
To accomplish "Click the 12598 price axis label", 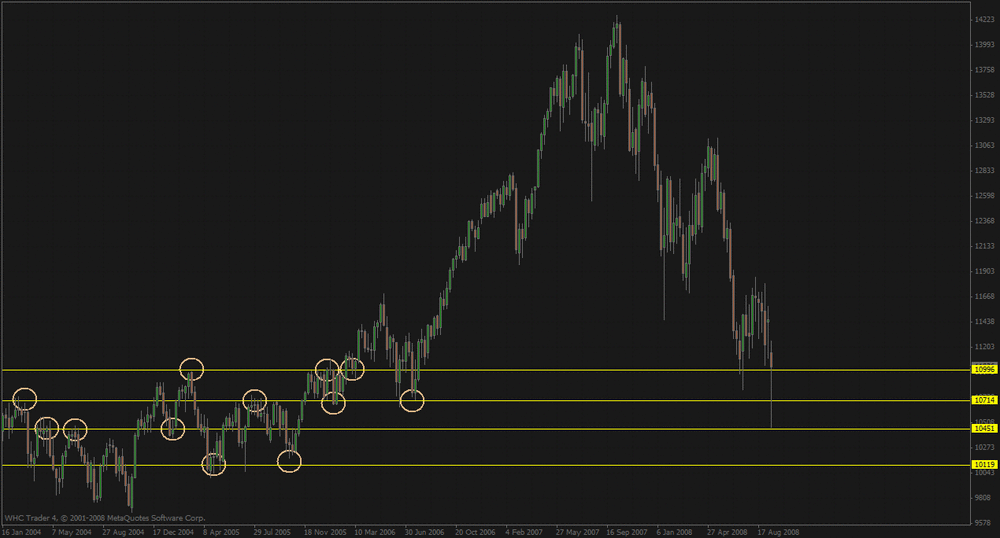I will point(984,196).
